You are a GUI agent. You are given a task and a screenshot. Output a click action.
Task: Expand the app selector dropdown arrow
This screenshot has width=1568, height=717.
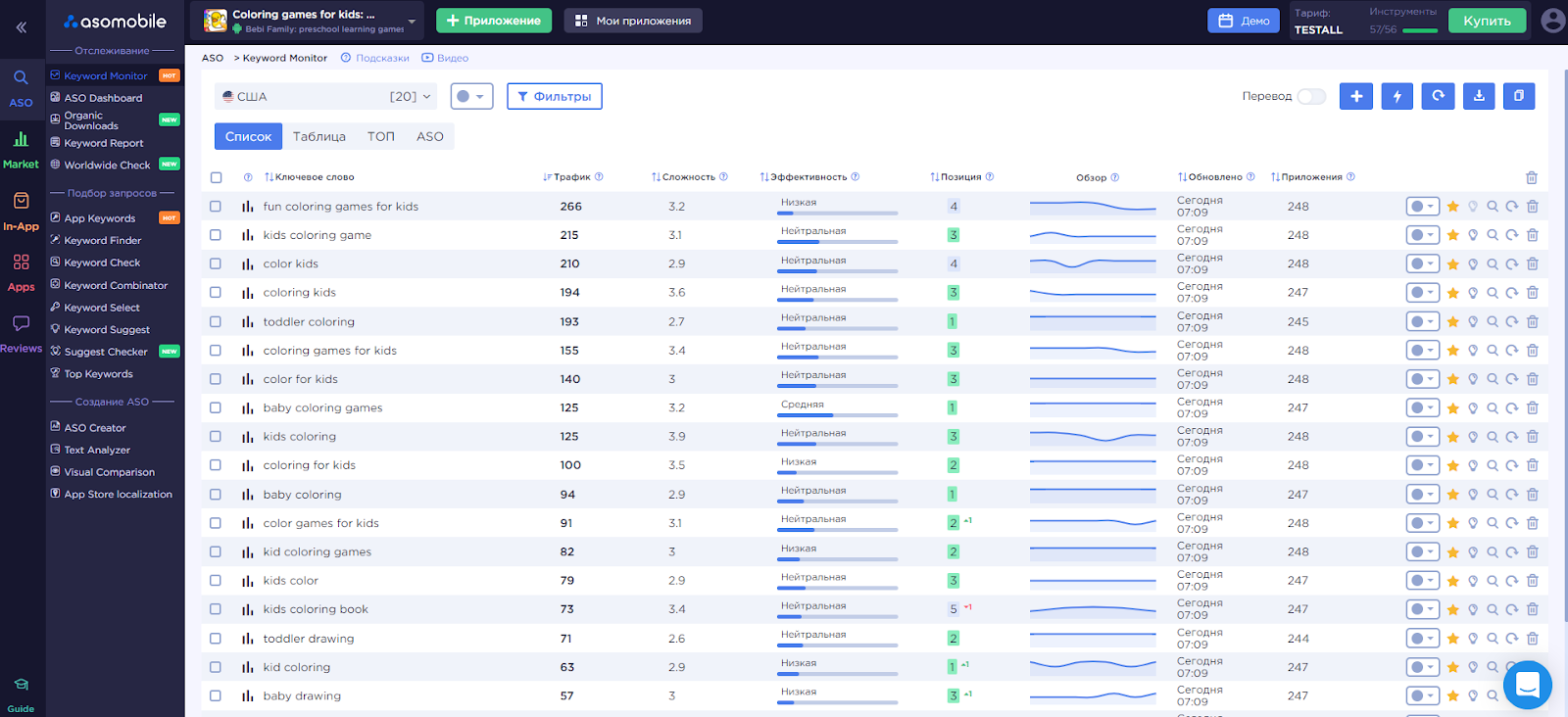(x=412, y=21)
